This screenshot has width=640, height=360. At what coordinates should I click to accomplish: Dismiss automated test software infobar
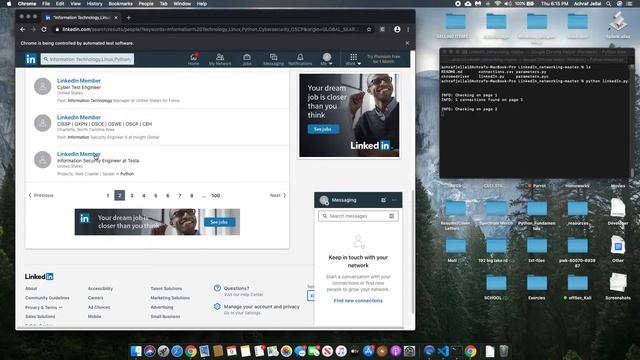point(407,43)
